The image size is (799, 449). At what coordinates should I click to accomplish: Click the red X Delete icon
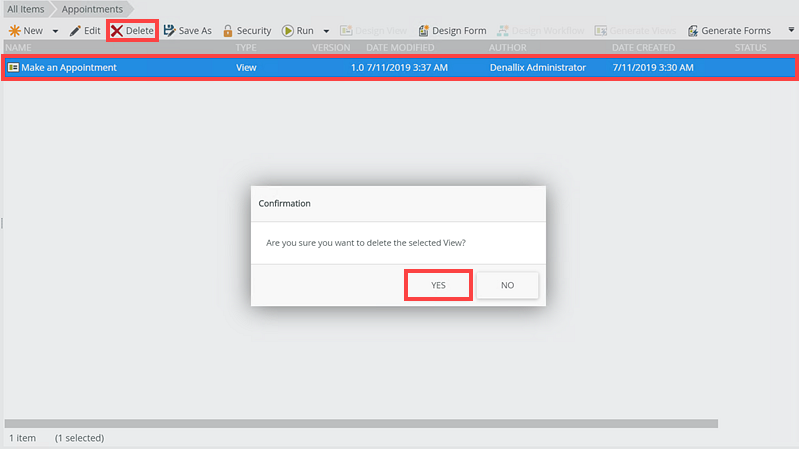tap(117, 31)
